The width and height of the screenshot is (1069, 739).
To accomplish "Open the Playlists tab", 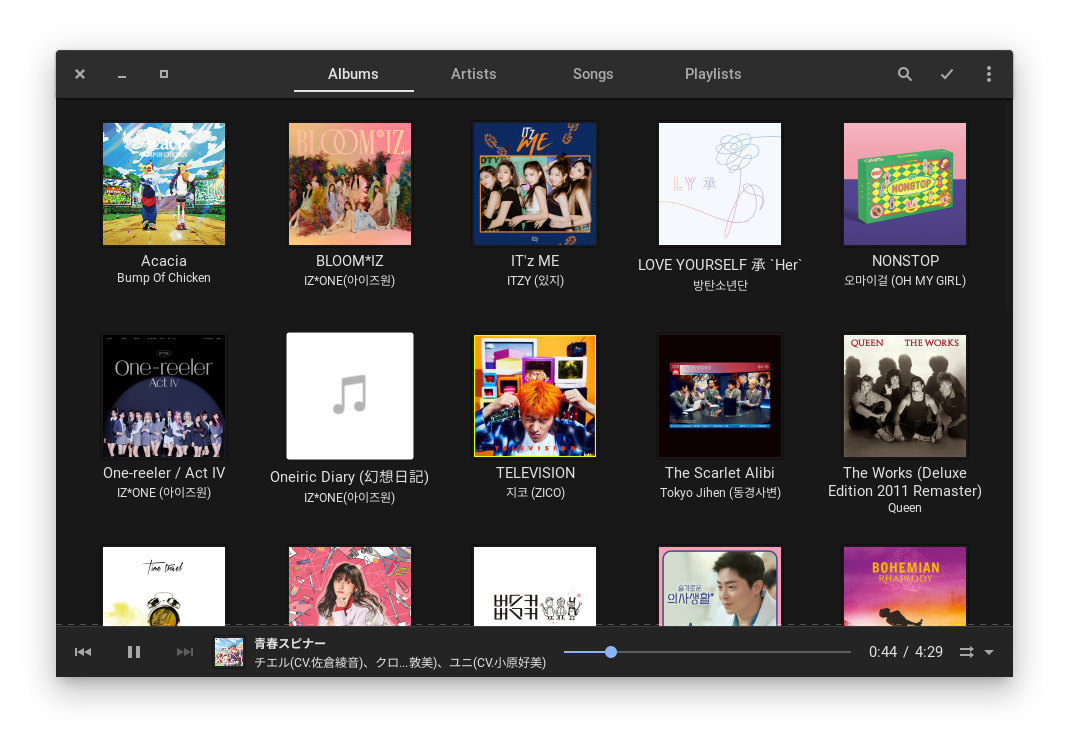I will click(713, 74).
